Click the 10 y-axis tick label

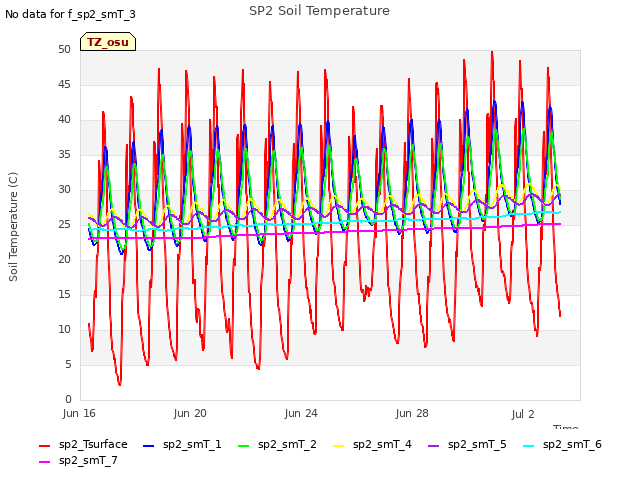pos(64,329)
